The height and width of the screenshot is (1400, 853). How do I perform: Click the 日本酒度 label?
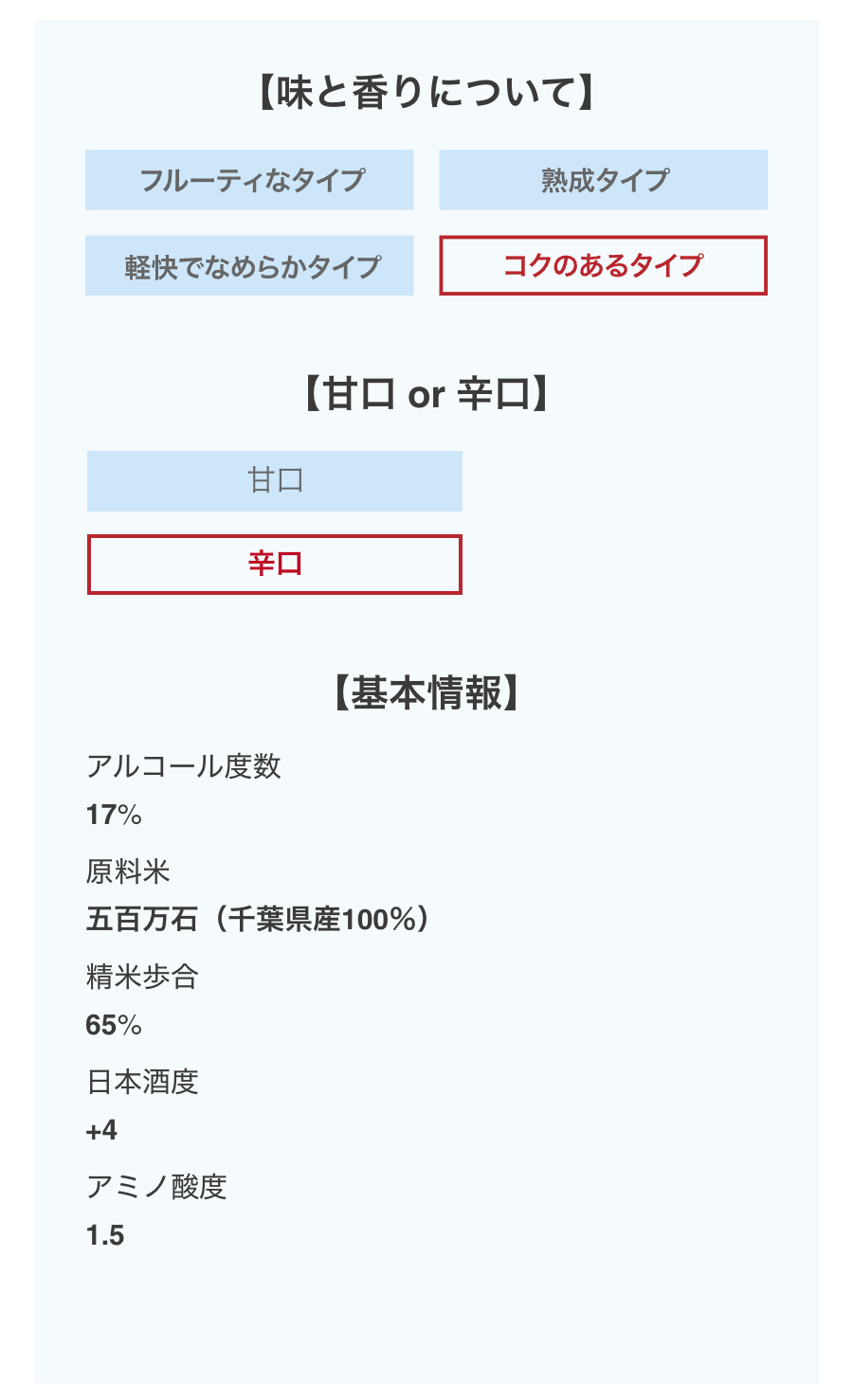142,1082
